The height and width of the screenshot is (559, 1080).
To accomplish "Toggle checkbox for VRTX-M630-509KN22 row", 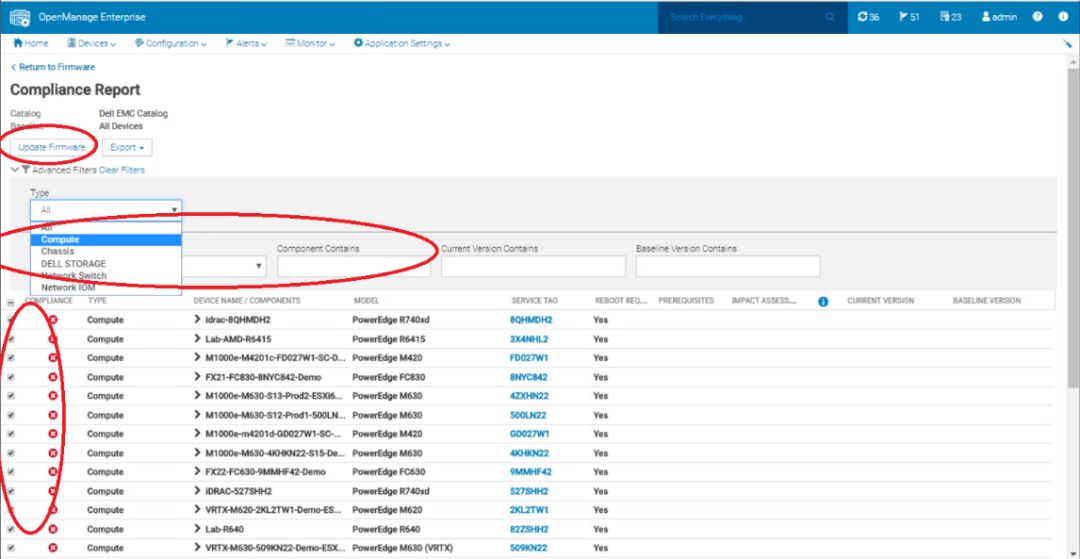I will click(x=10, y=548).
